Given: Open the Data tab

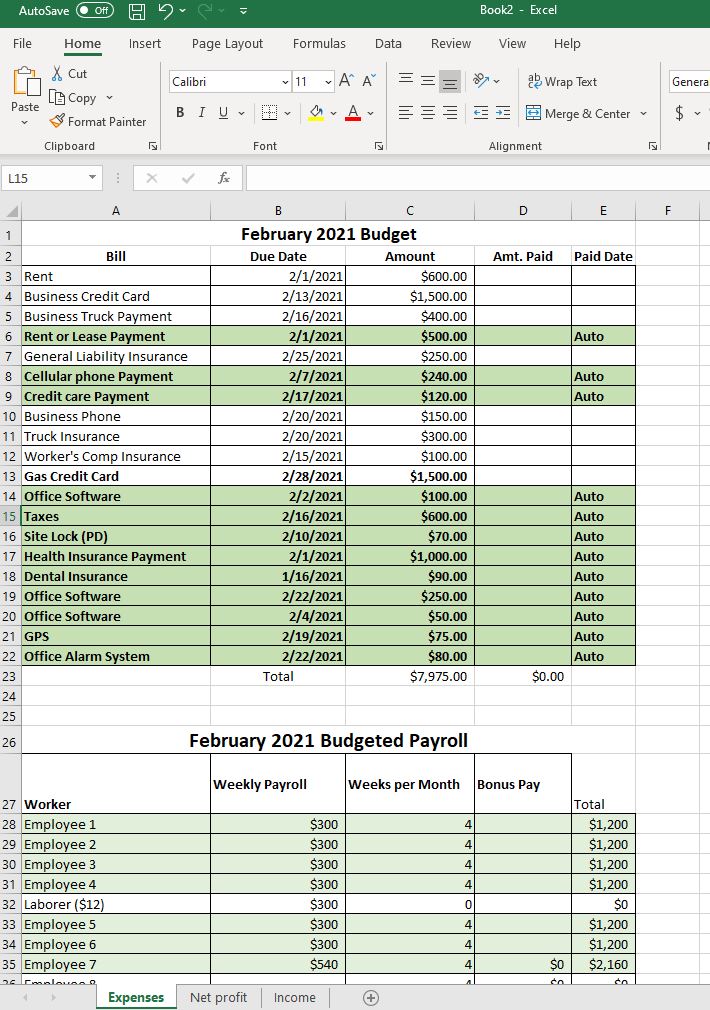Looking at the screenshot, I should tap(388, 43).
